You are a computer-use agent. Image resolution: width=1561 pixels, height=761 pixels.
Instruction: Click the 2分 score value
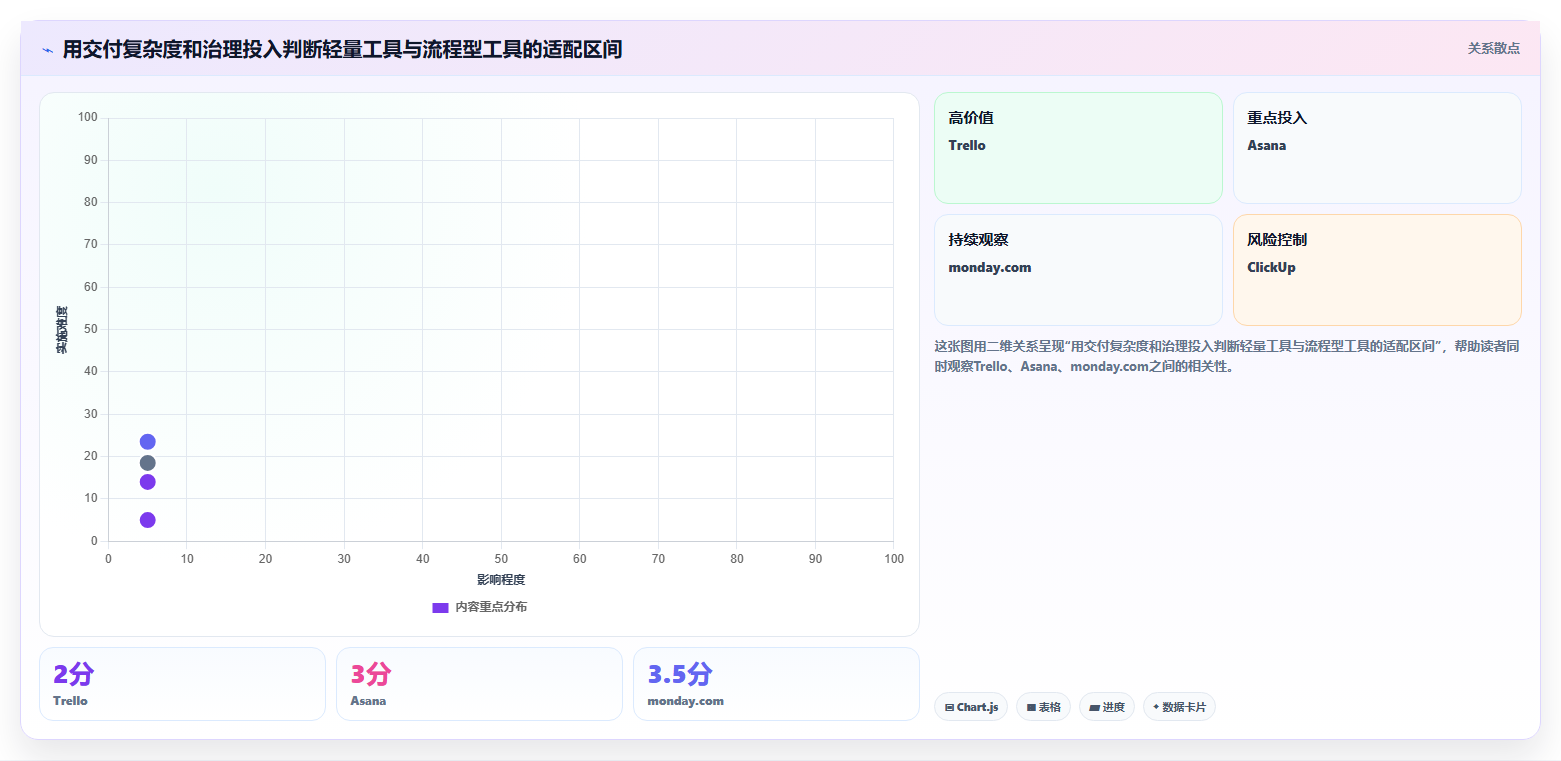[74, 674]
